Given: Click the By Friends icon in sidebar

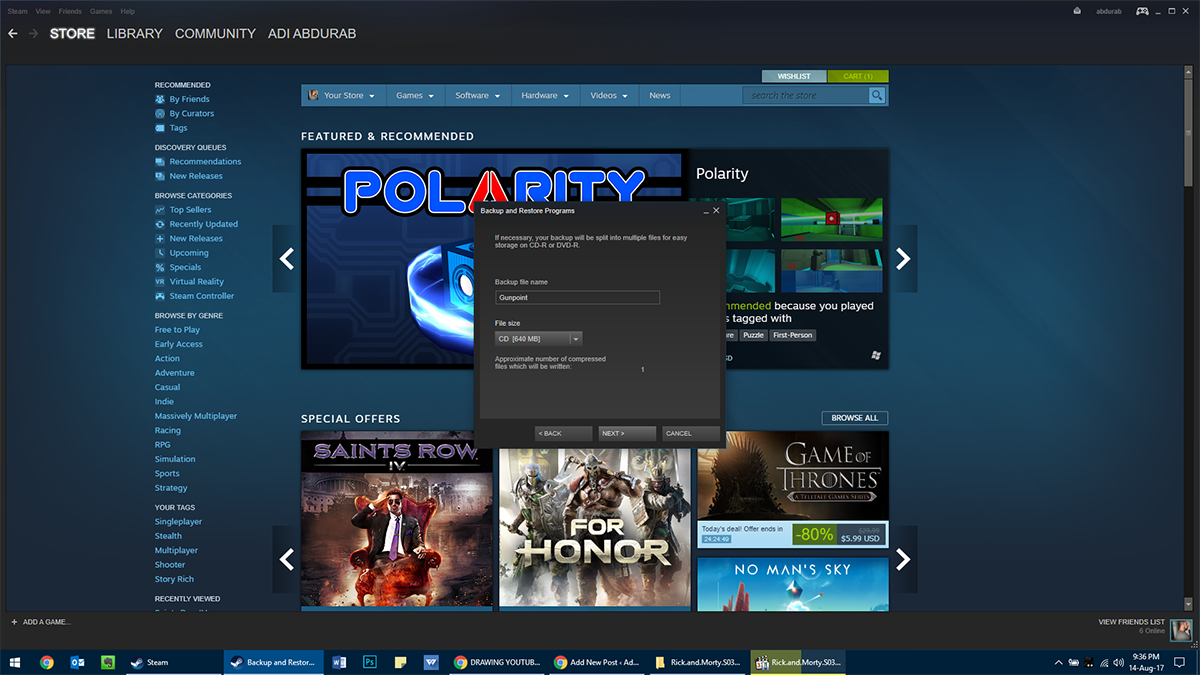Looking at the screenshot, I should pyautogui.click(x=160, y=99).
